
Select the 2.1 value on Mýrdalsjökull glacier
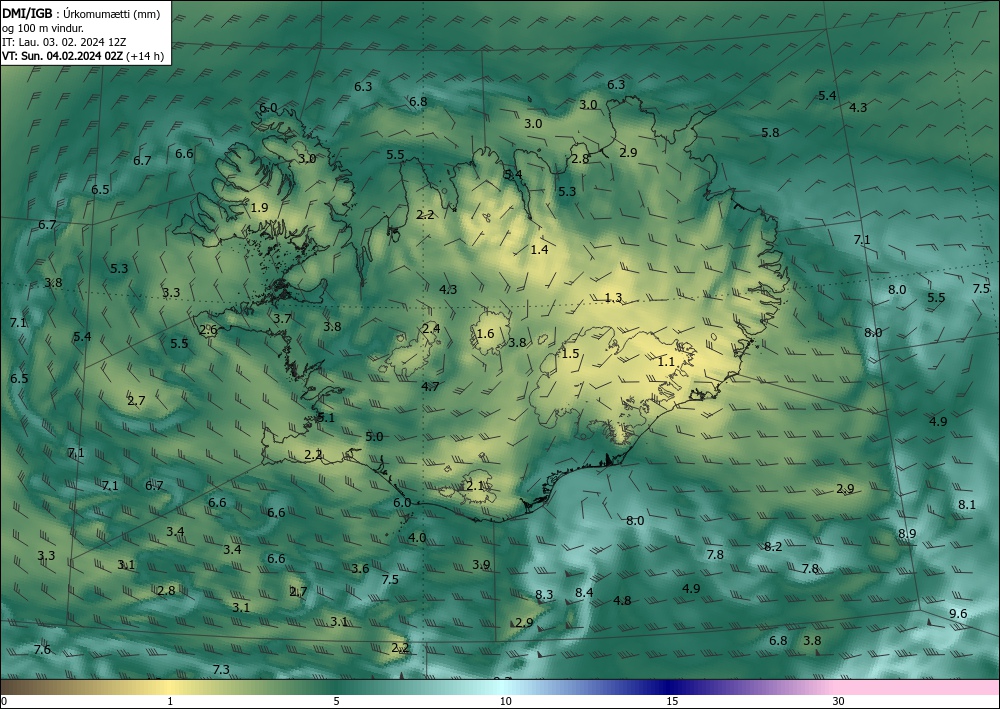pos(475,486)
